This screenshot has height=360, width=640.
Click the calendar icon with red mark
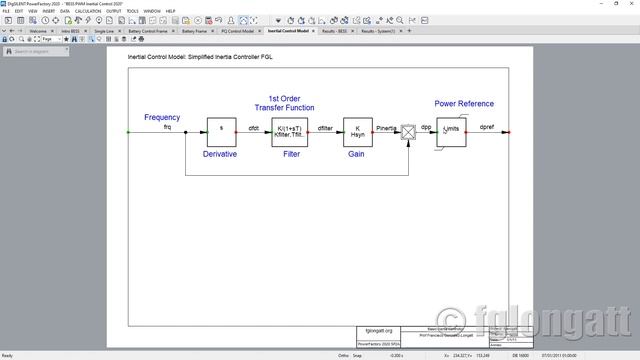209,20
